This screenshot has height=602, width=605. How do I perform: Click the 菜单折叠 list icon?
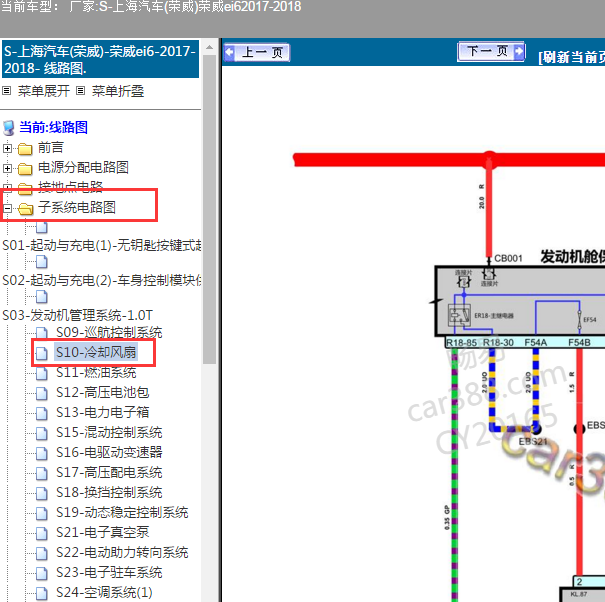pyautogui.click(x=80, y=91)
